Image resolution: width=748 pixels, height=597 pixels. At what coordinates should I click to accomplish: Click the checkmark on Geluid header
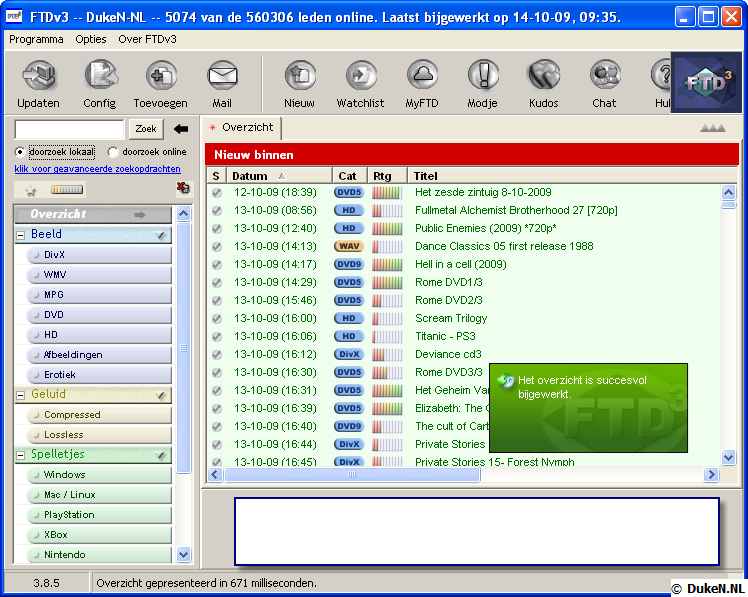click(x=160, y=395)
